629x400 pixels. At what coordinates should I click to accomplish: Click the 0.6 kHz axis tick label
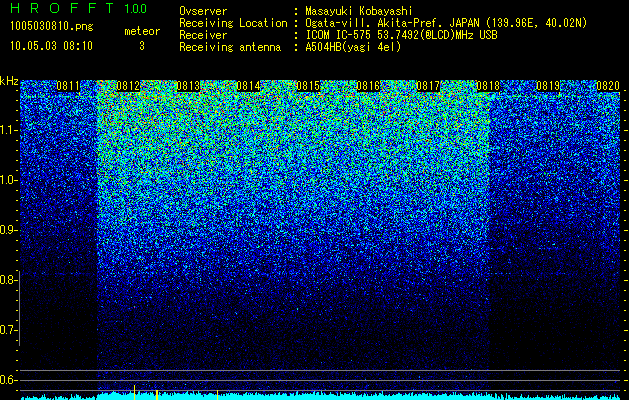pos(8,380)
